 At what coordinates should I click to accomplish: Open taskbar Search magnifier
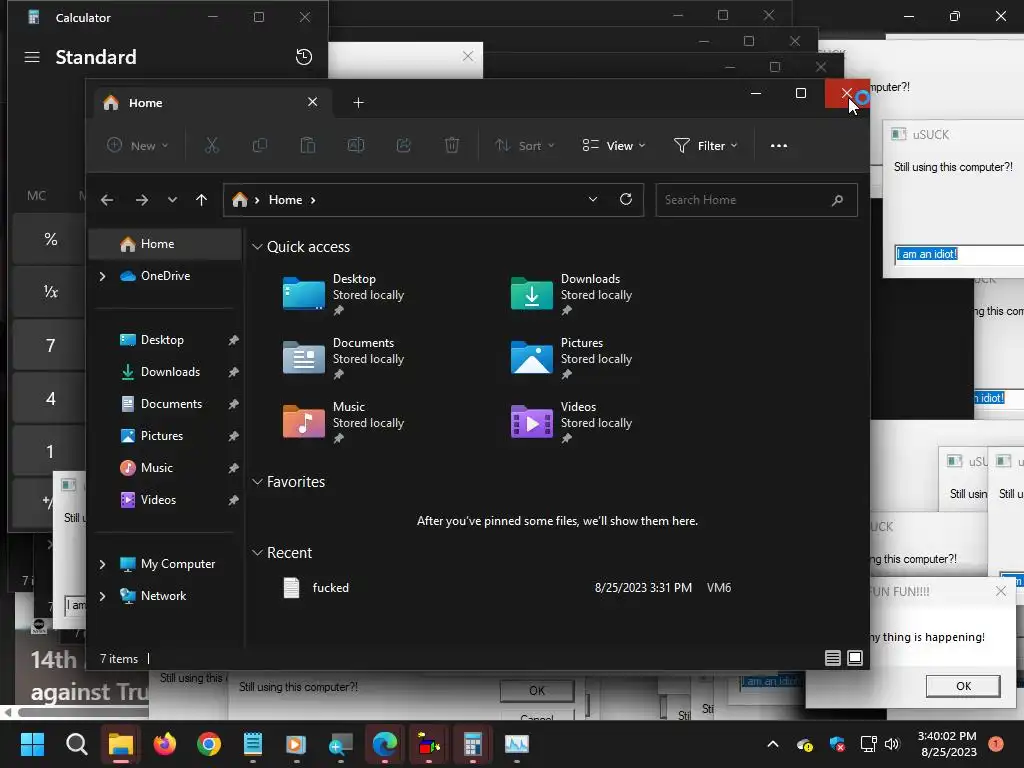[x=76, y=744]
